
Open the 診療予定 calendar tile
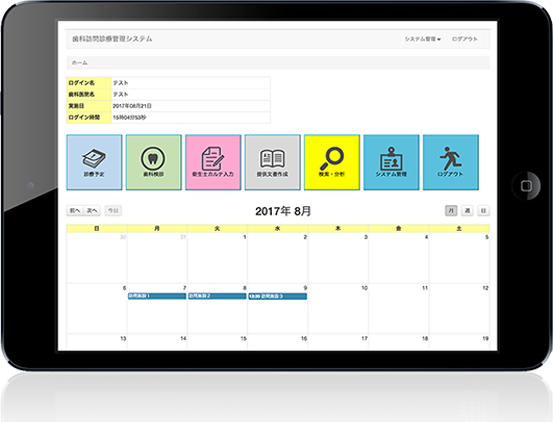pyautogui.click(x=94, y=162)
